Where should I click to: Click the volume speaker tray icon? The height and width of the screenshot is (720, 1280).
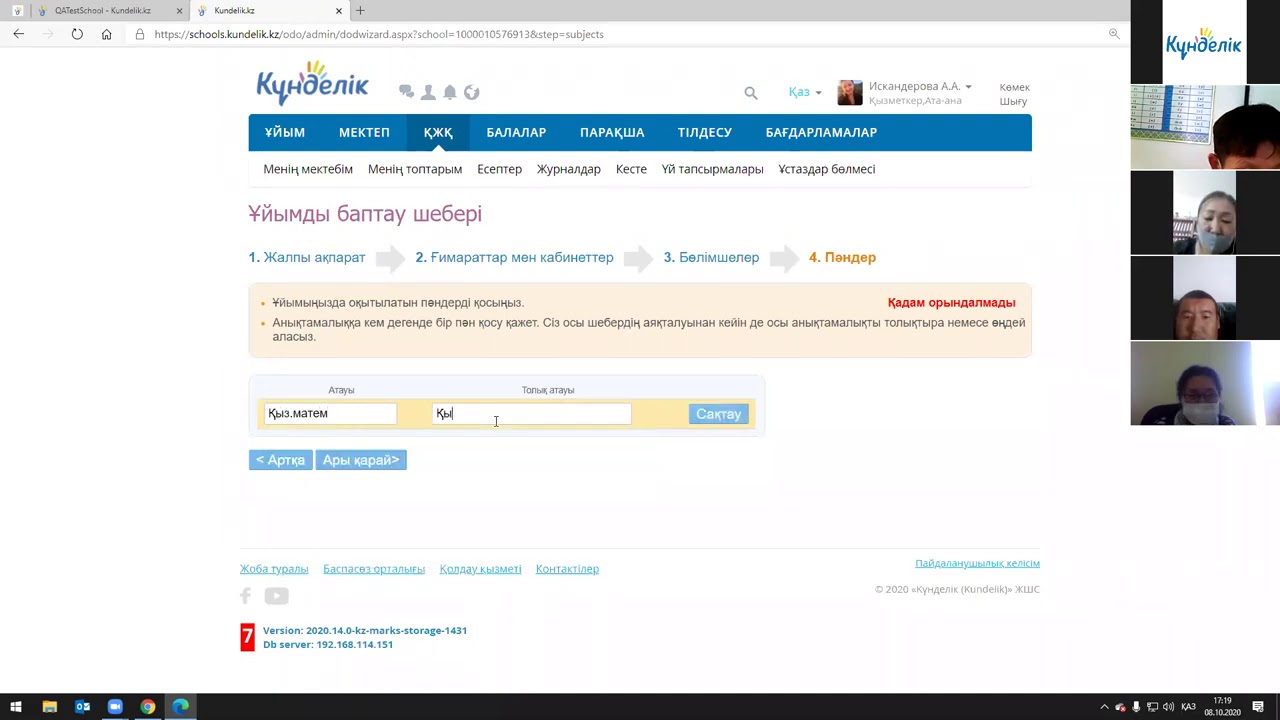point(1168,707)
